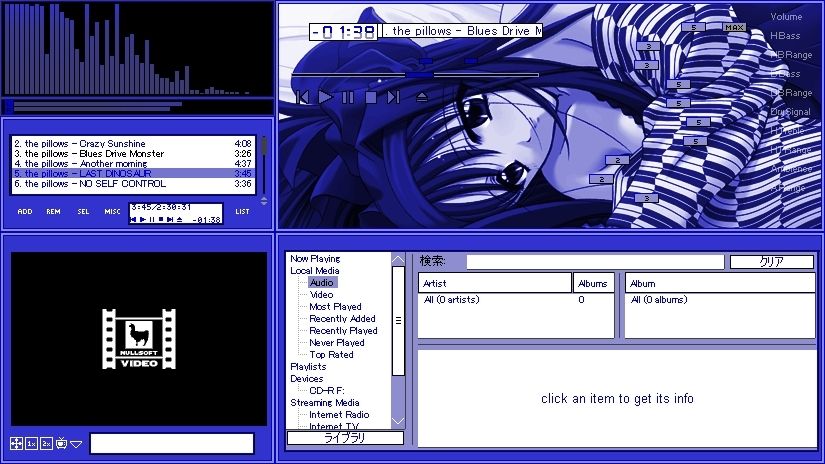The image size is (825, 464).
Task: Select 'Video' under Local Media
Action: (x=321, y=295)
